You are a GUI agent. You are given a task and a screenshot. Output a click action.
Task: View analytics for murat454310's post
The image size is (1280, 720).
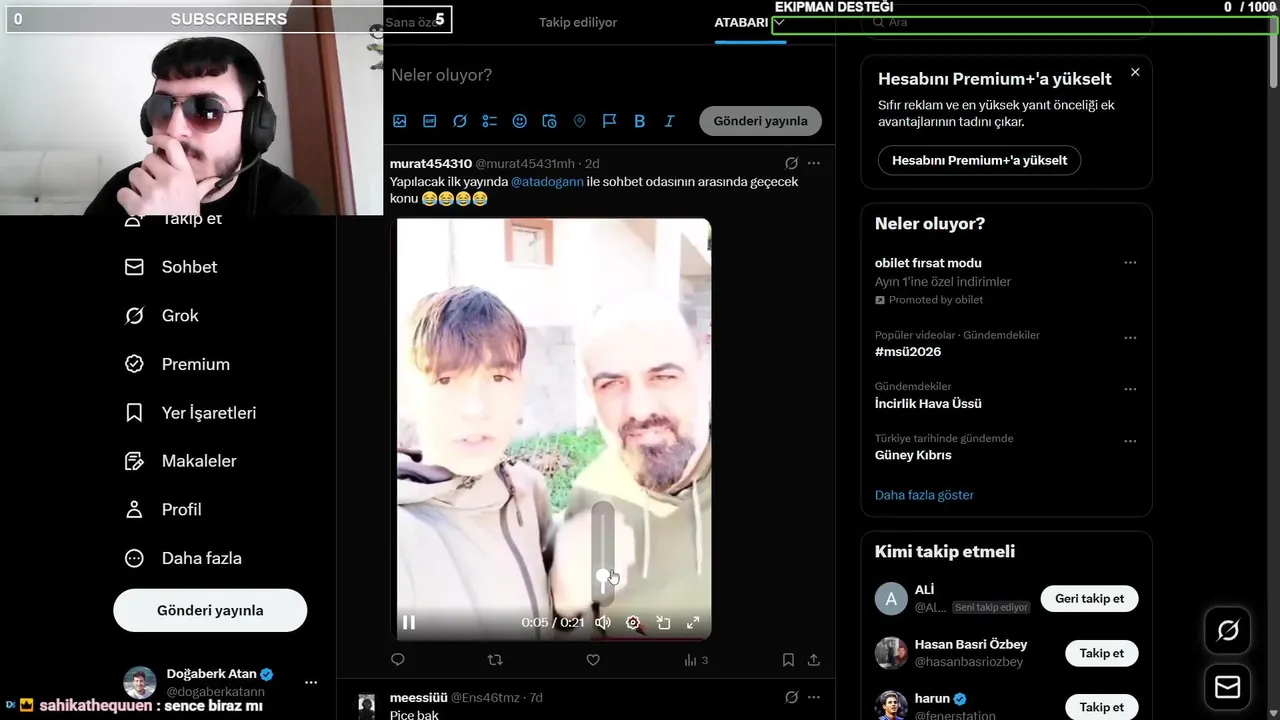tap(696, 660)
